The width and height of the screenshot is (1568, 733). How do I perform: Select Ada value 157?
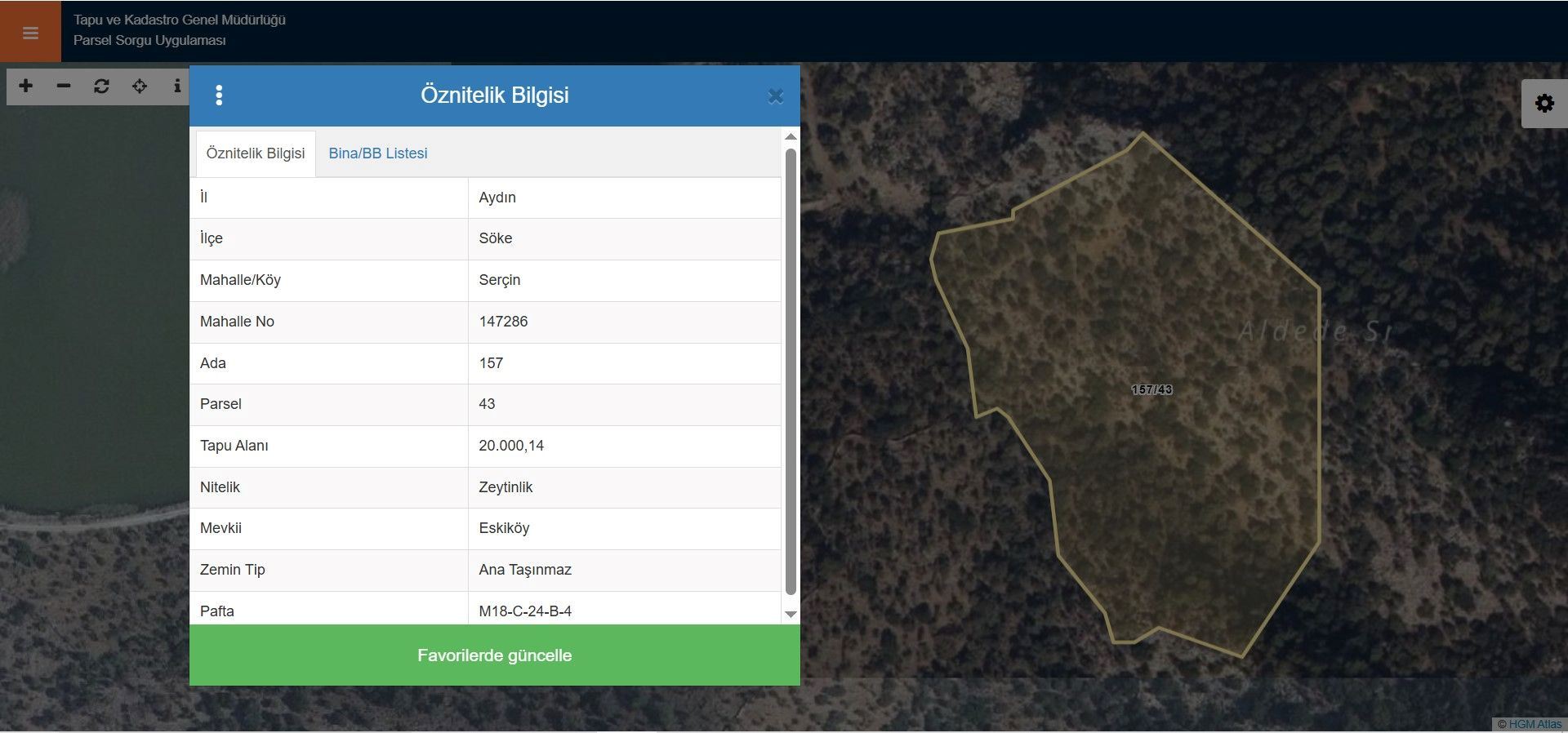point(625,363)
